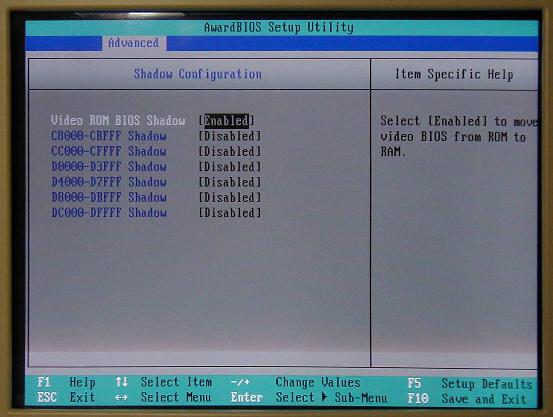Toggle CC000-CFFFF Shadow Disabled value
The height and width of the screenshot is (417, 553).
click(x=230, y=152)
